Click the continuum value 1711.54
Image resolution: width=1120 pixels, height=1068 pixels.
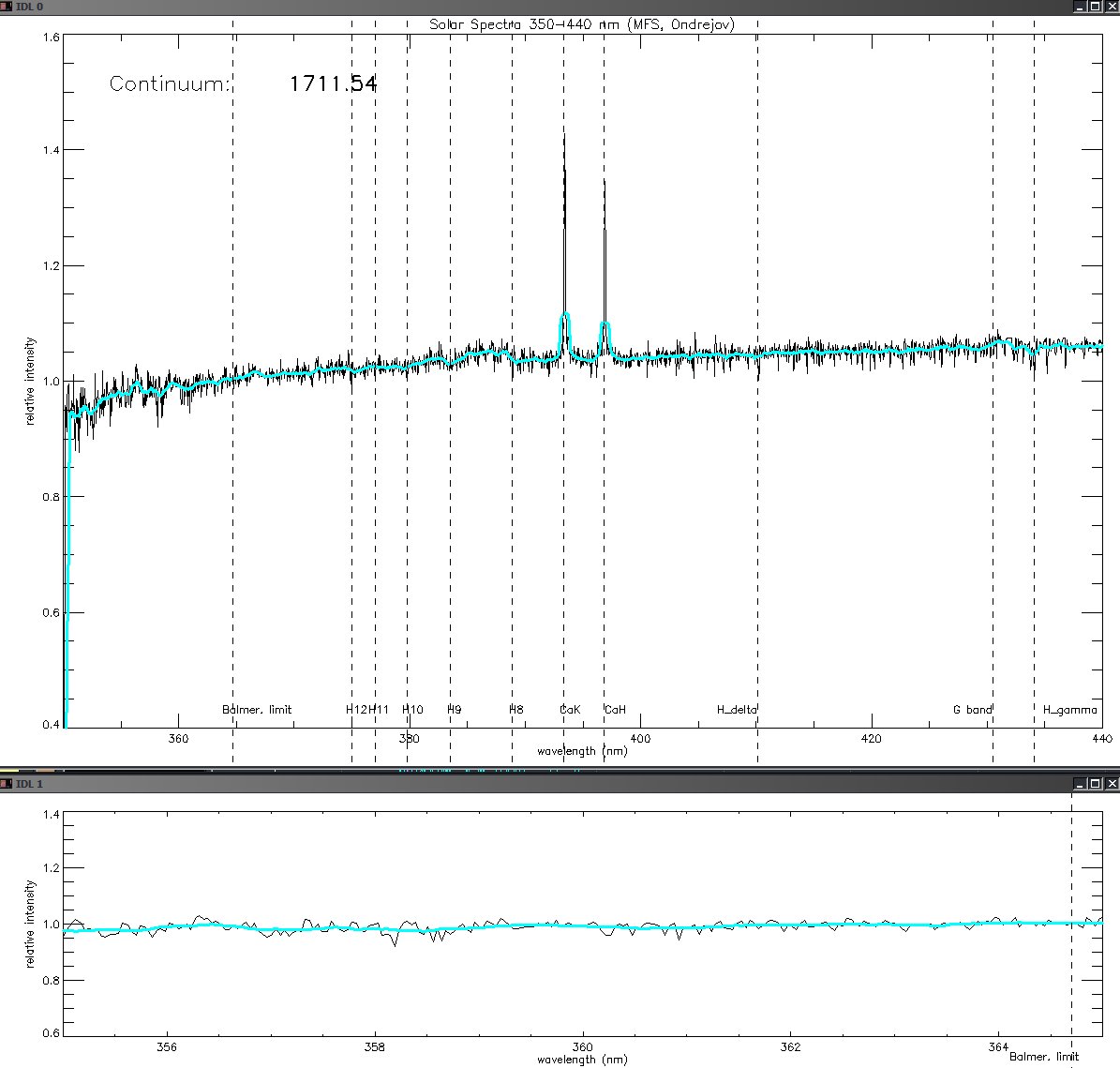[x=333, y=83]
